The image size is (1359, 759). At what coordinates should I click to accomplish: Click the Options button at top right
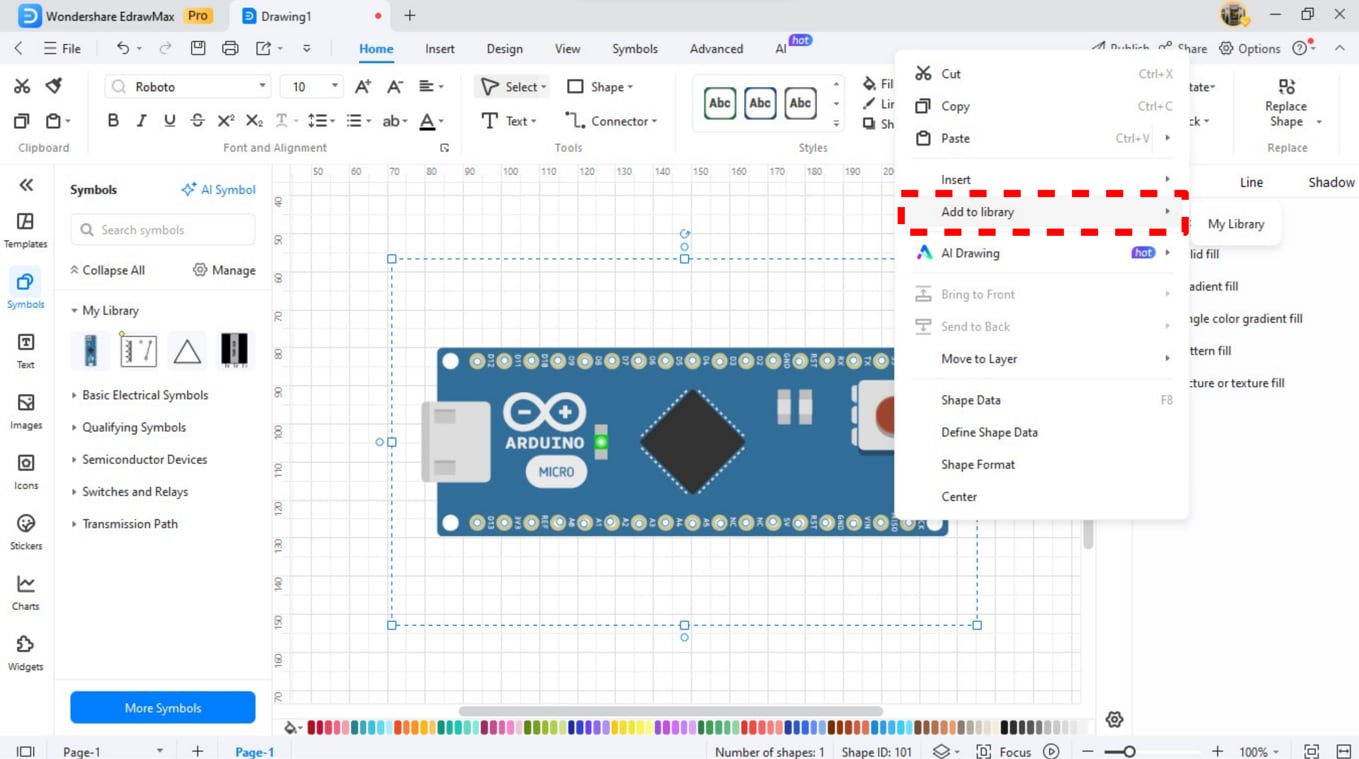click(x=1249, y=48)
